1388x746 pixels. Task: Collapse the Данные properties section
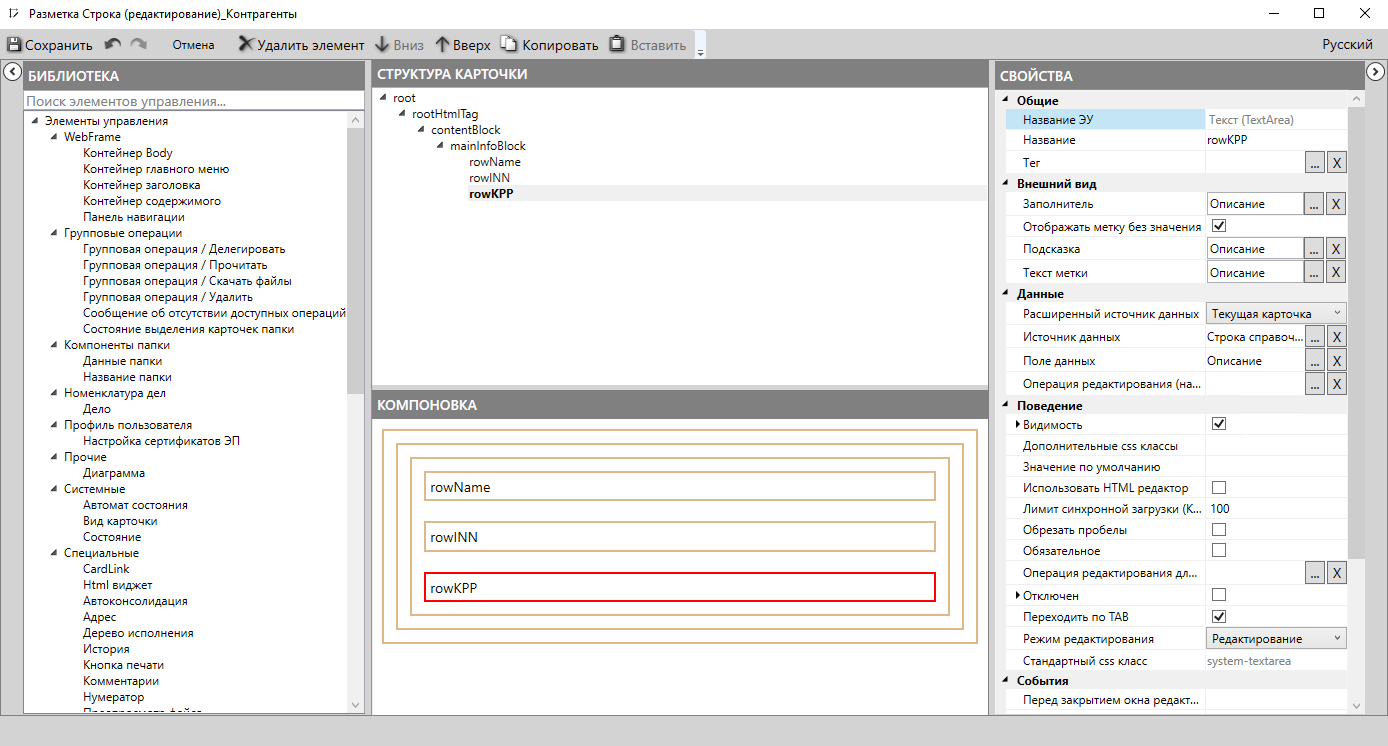(x=1005, y=294)
